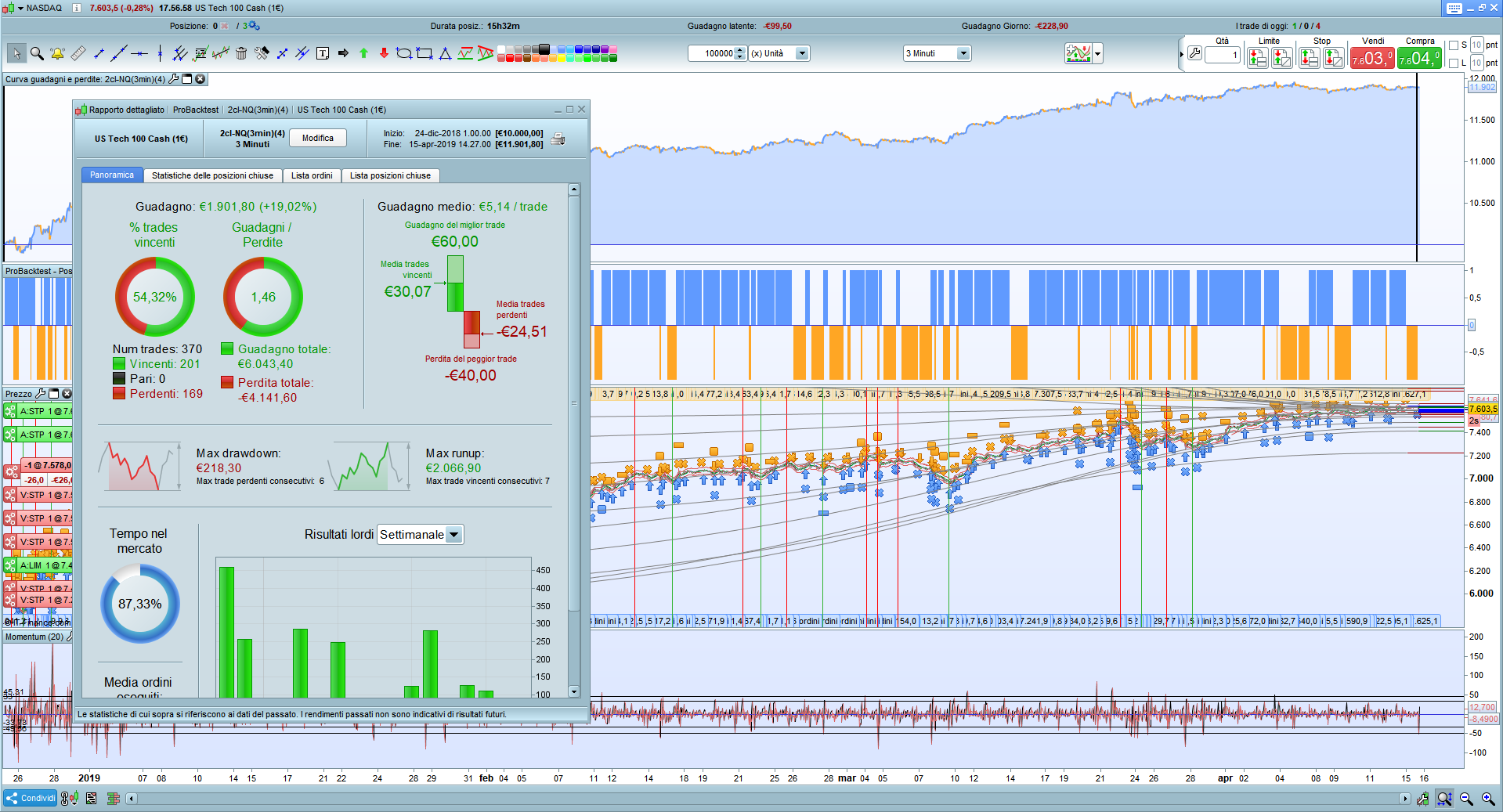Viewport: 1503px width, 812px height.
Task: Click the trash can delete tool
Action: 241,53
